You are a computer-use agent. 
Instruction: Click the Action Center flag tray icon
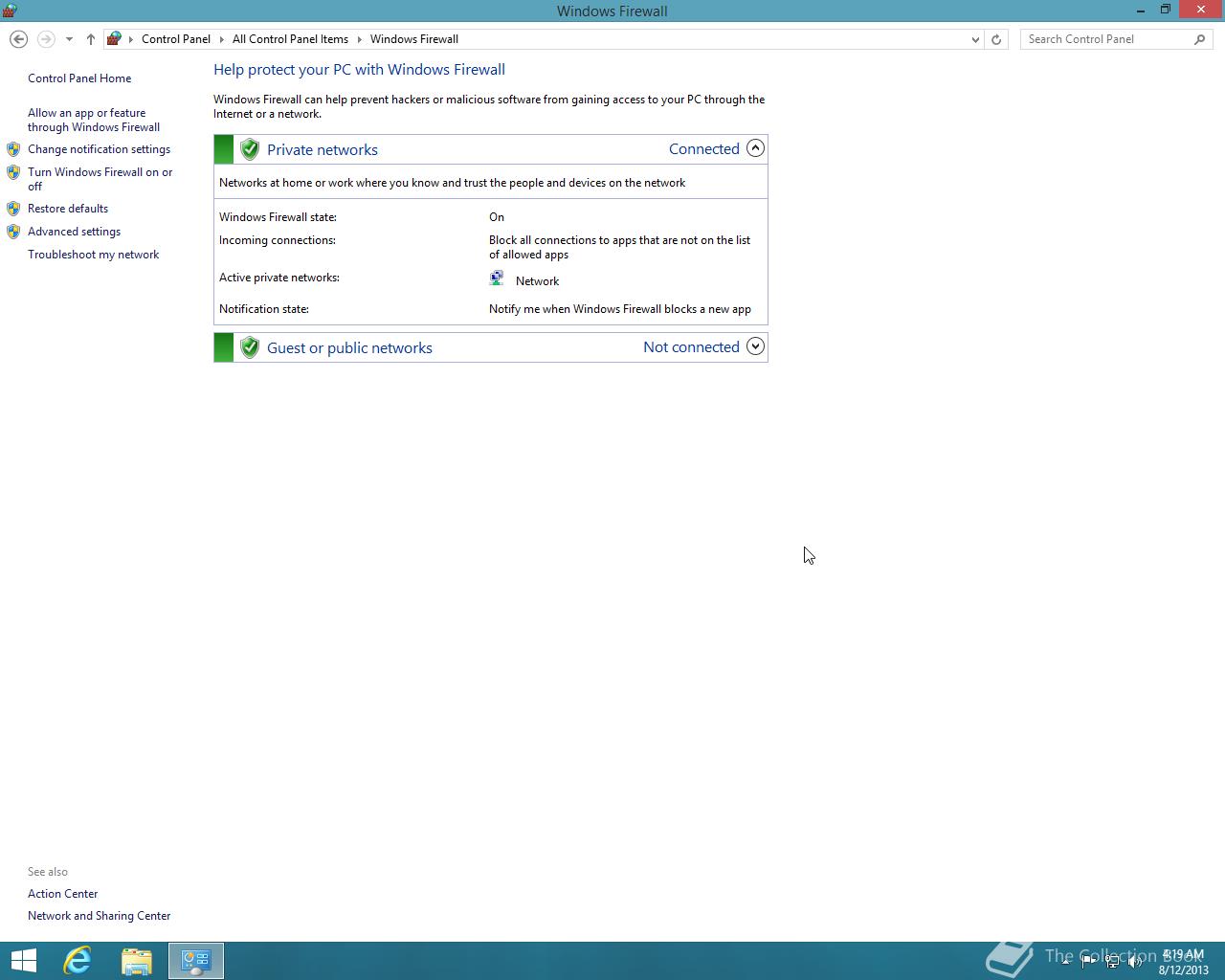[1088, 962]
